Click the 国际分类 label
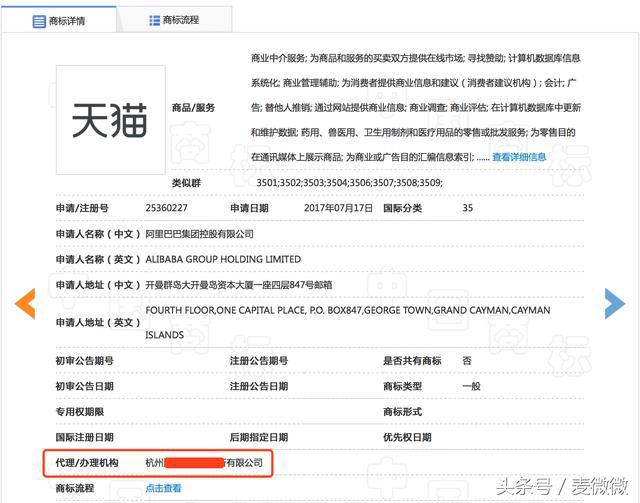 click(402, 208)
